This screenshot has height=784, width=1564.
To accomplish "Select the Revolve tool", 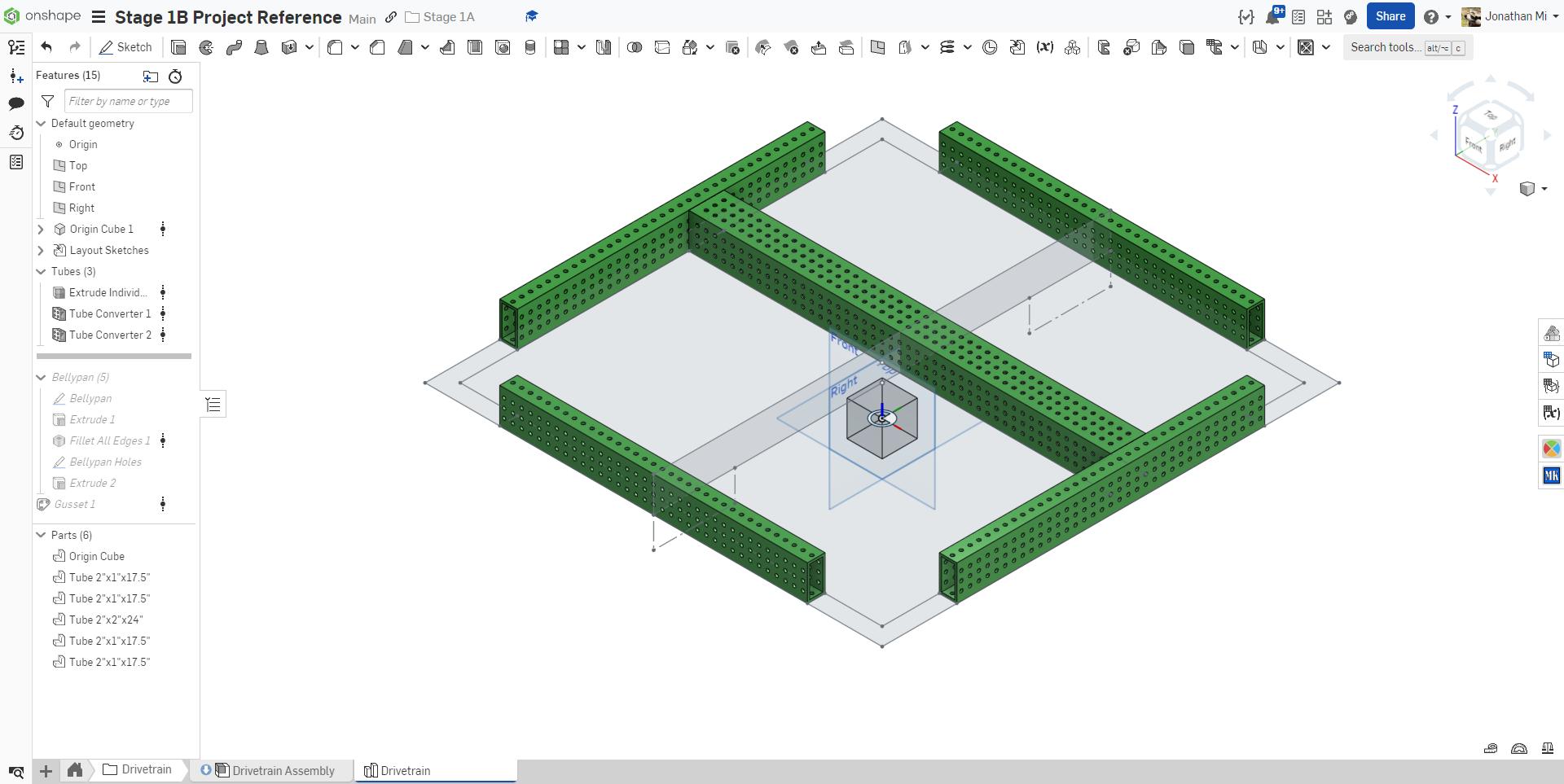I will [x=206, y=47].
